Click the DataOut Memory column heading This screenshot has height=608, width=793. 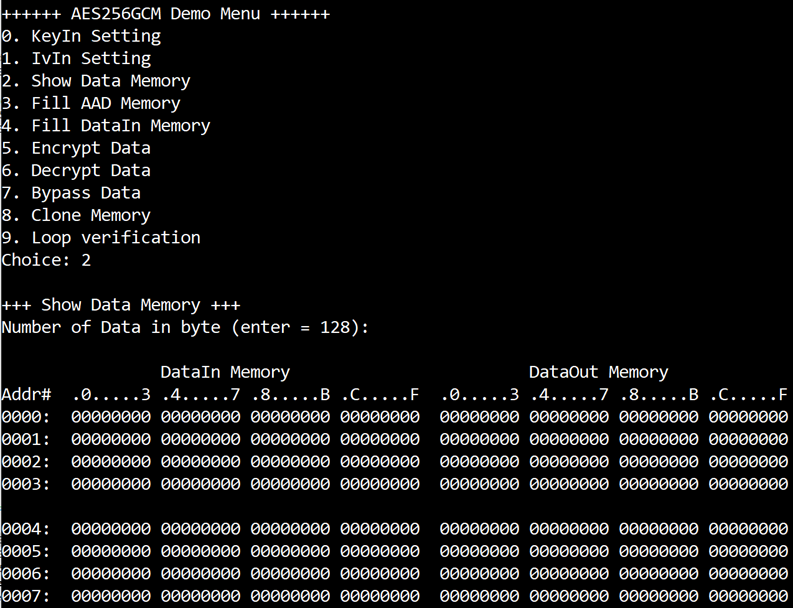599,372
